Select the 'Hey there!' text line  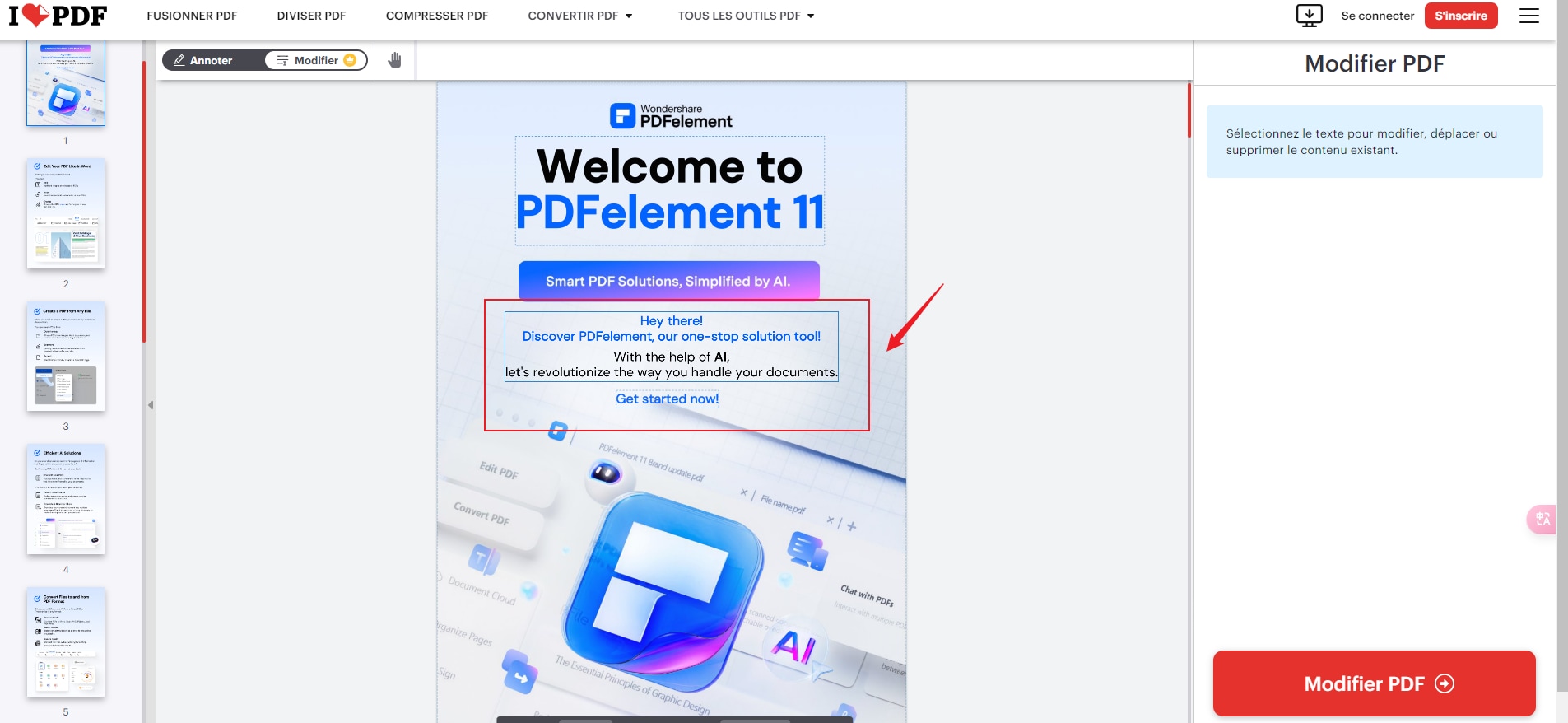click(x=672, y=321)
